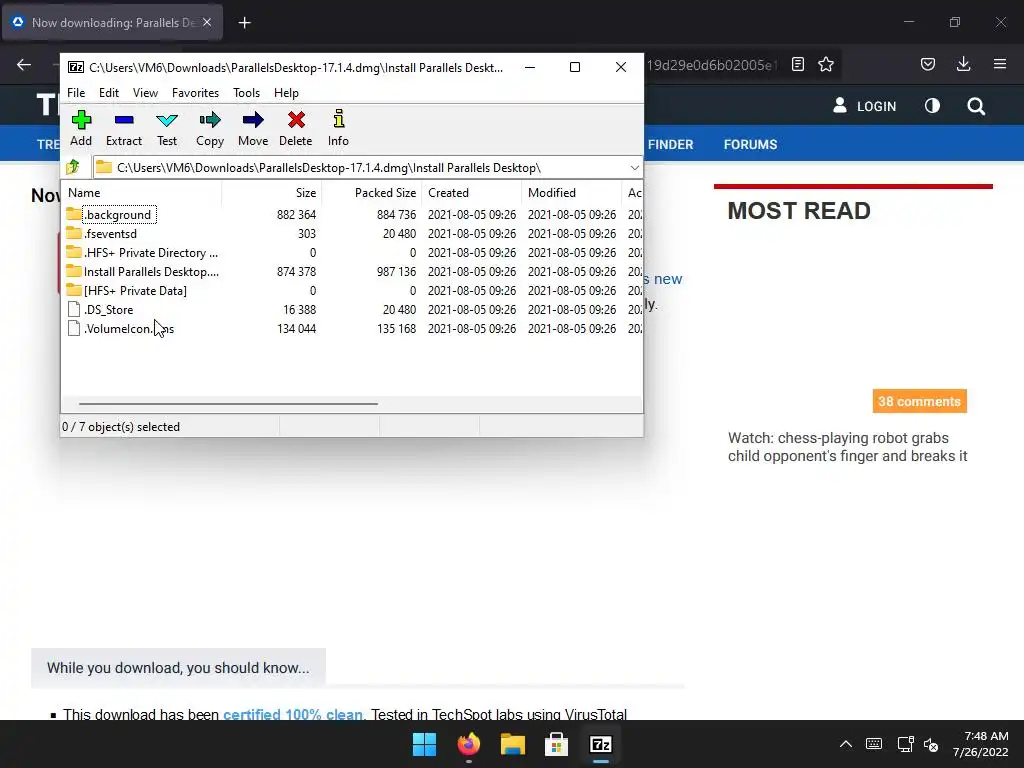Close the 'Now downloading' browser tab
The image size is (1024, 768).
[206, 22]
